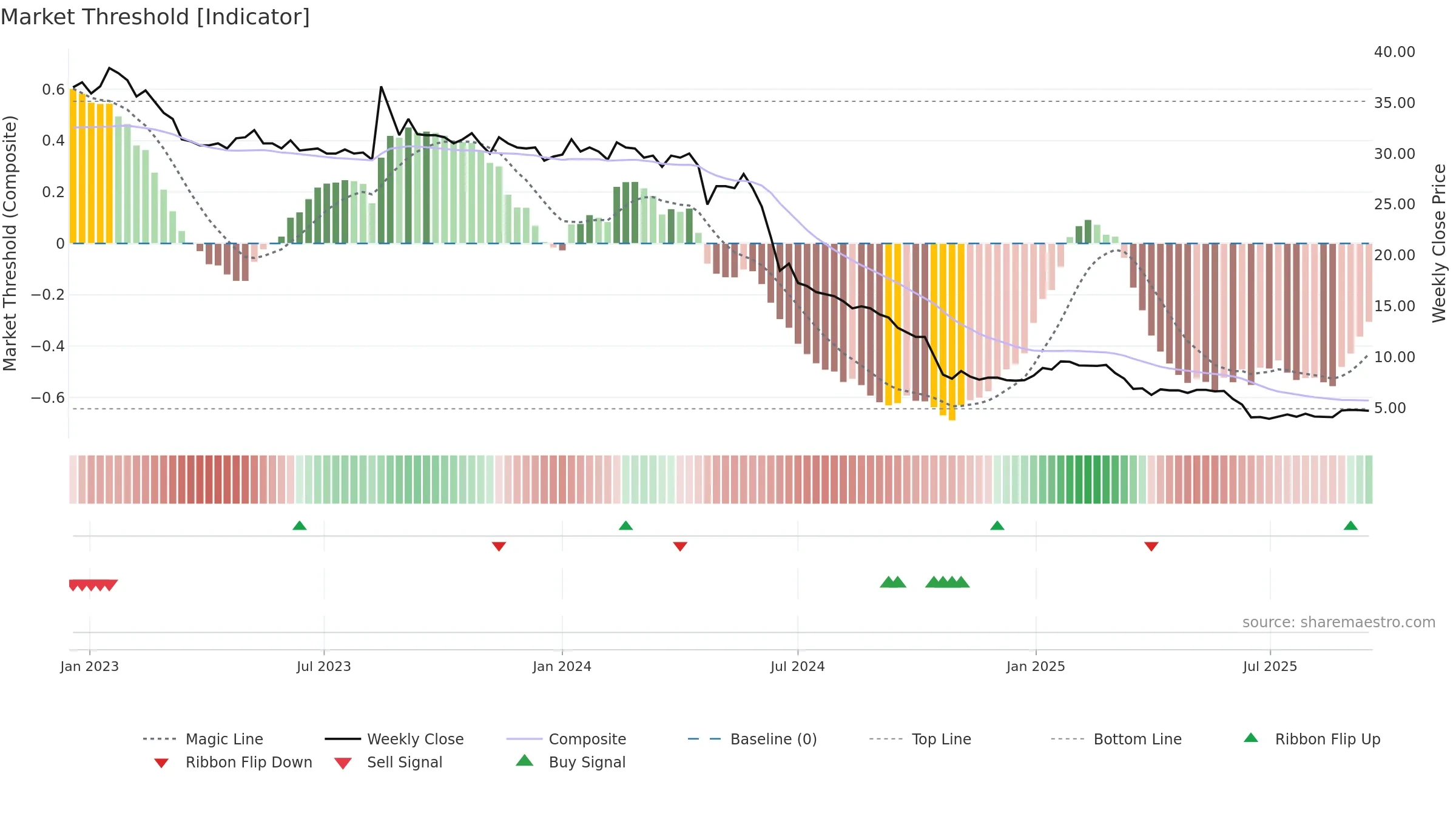This screenshot has height=819, width=1456.
Task: Click the 5.00 price axis label
Action: pyautogui.click(x=1390, y=408)
